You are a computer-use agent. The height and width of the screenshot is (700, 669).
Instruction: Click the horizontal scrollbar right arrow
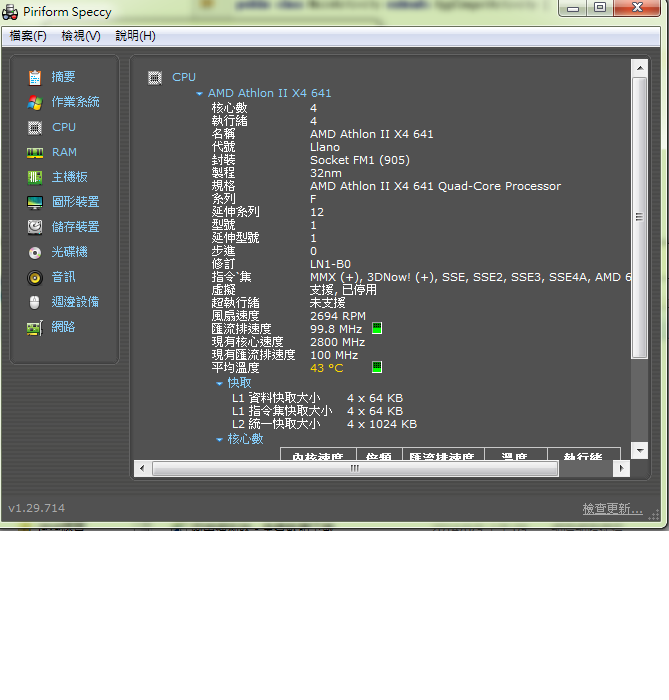point(621,468)
